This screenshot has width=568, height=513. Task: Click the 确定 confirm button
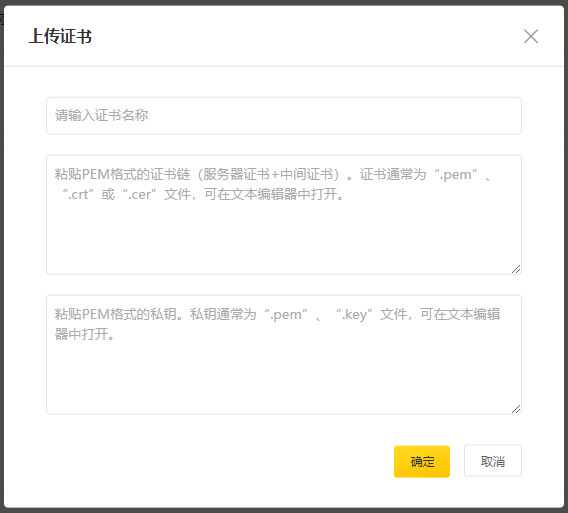click(422, 461)
